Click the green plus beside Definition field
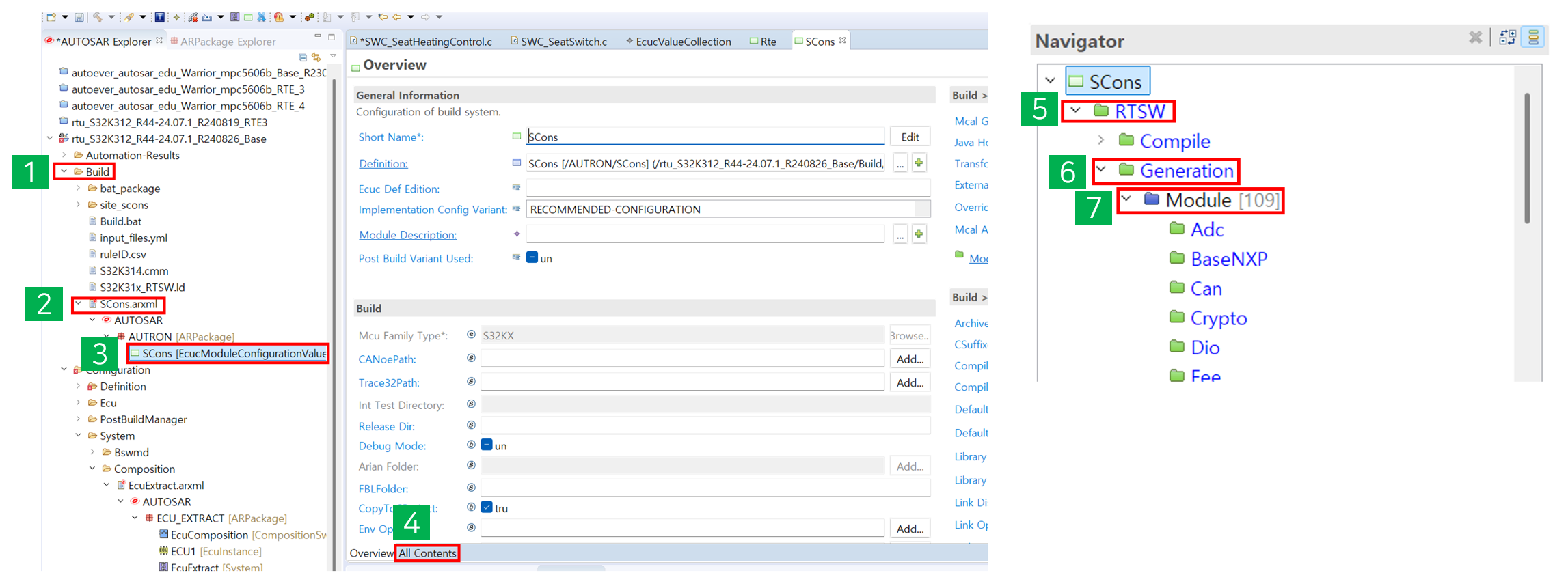 click(919, 163)
